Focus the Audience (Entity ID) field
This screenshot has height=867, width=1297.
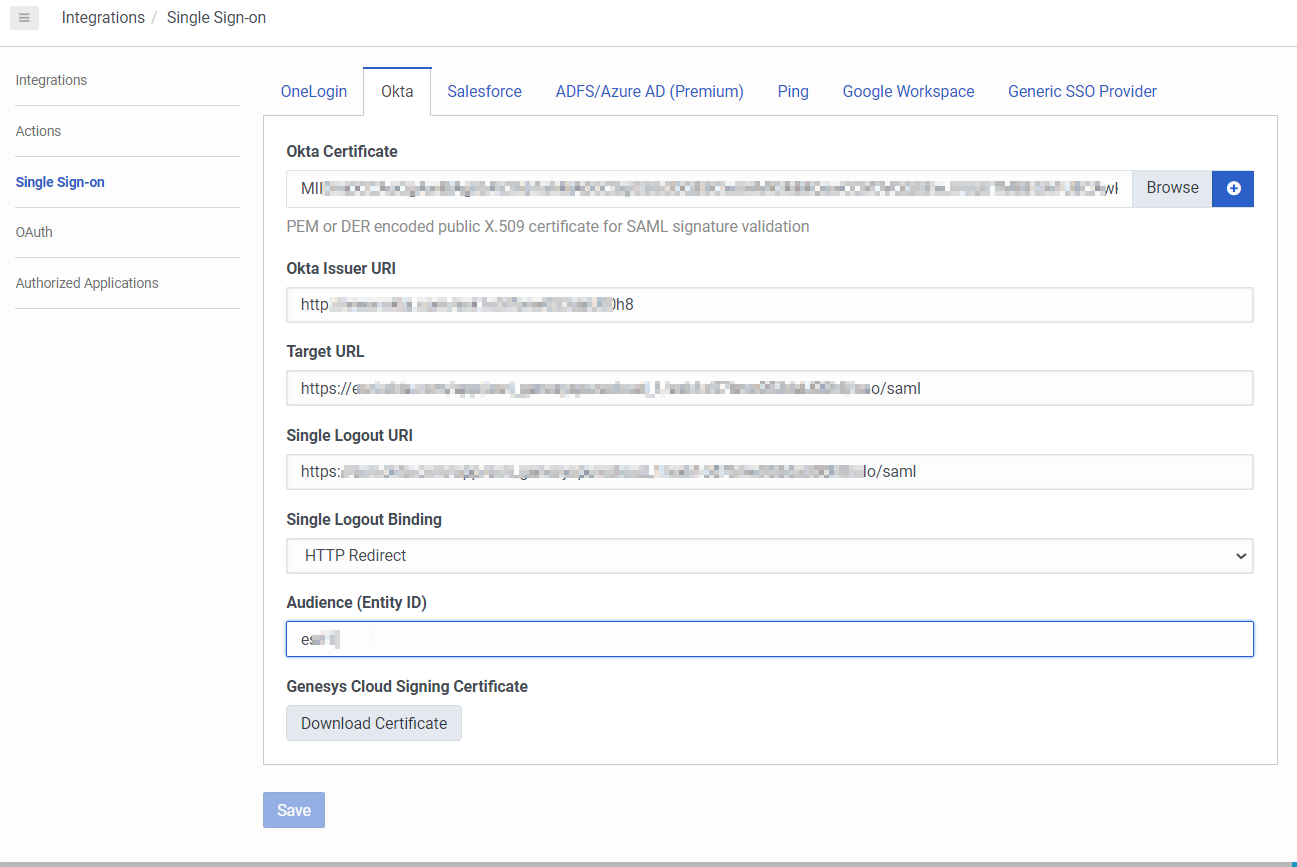coord(769,639)
